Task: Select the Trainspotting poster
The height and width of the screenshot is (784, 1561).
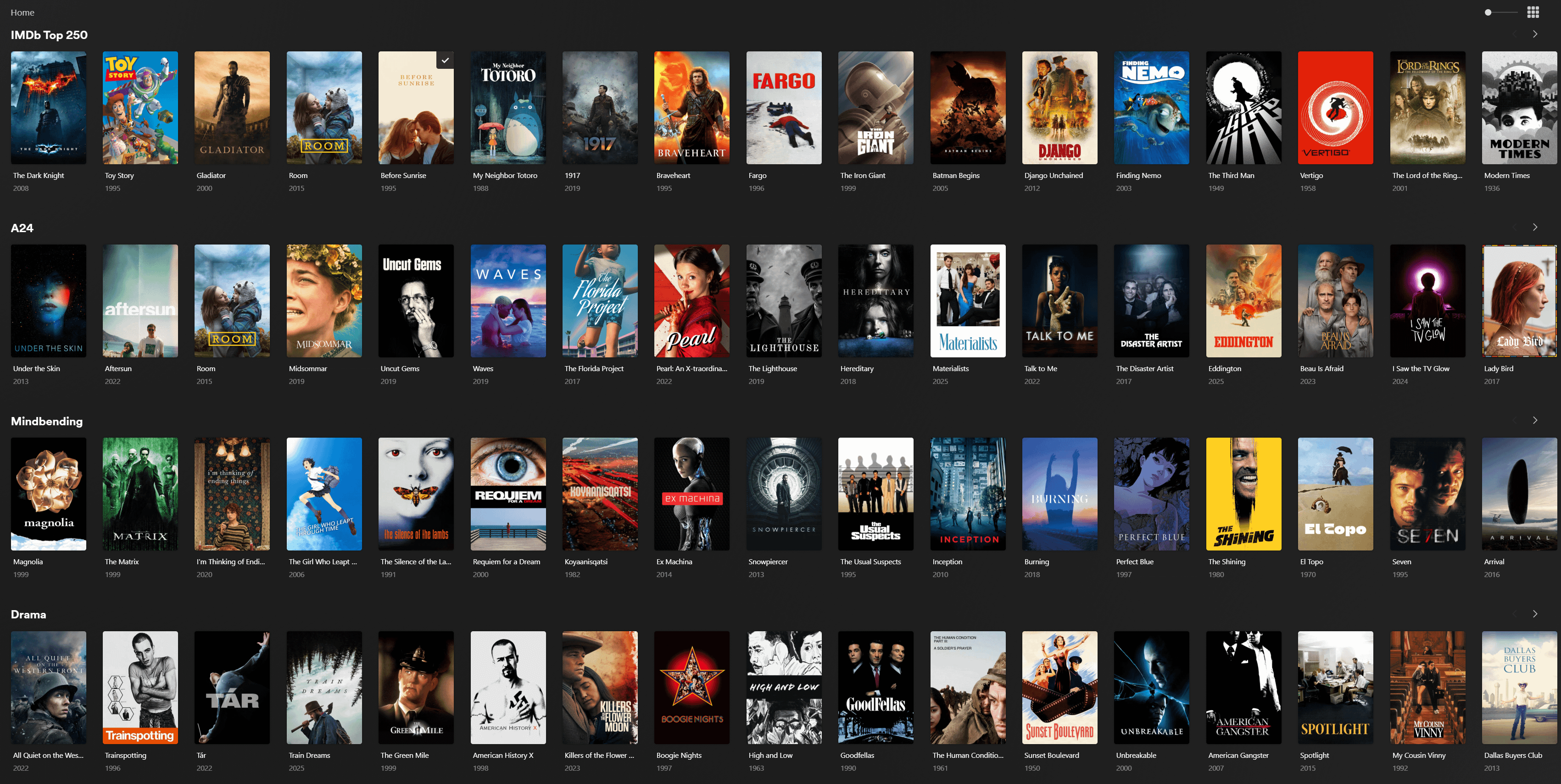Action: (x=140, y=688)
